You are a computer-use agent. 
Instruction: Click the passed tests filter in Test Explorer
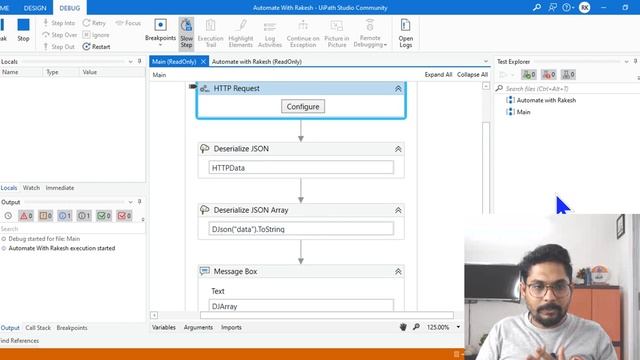click(529, 75)
